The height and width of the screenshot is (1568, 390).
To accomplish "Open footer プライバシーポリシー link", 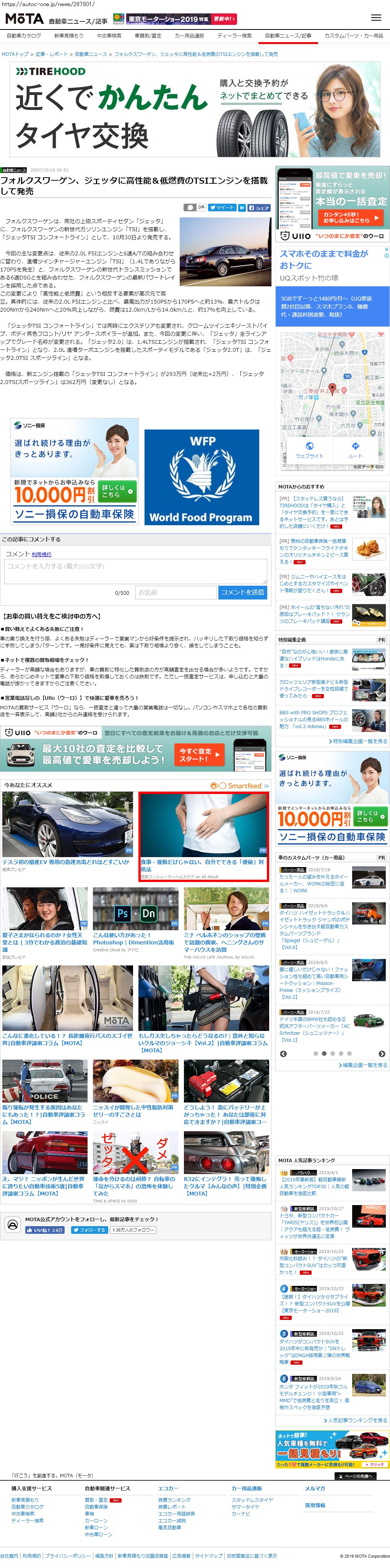I will (68, 1556).
